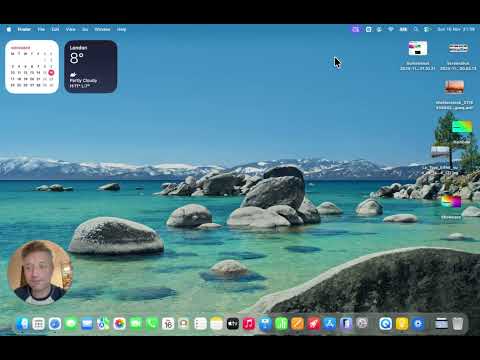Screen dimensions: 480x360
Task: Open the Photos app in dock
Action: [119, 324]
